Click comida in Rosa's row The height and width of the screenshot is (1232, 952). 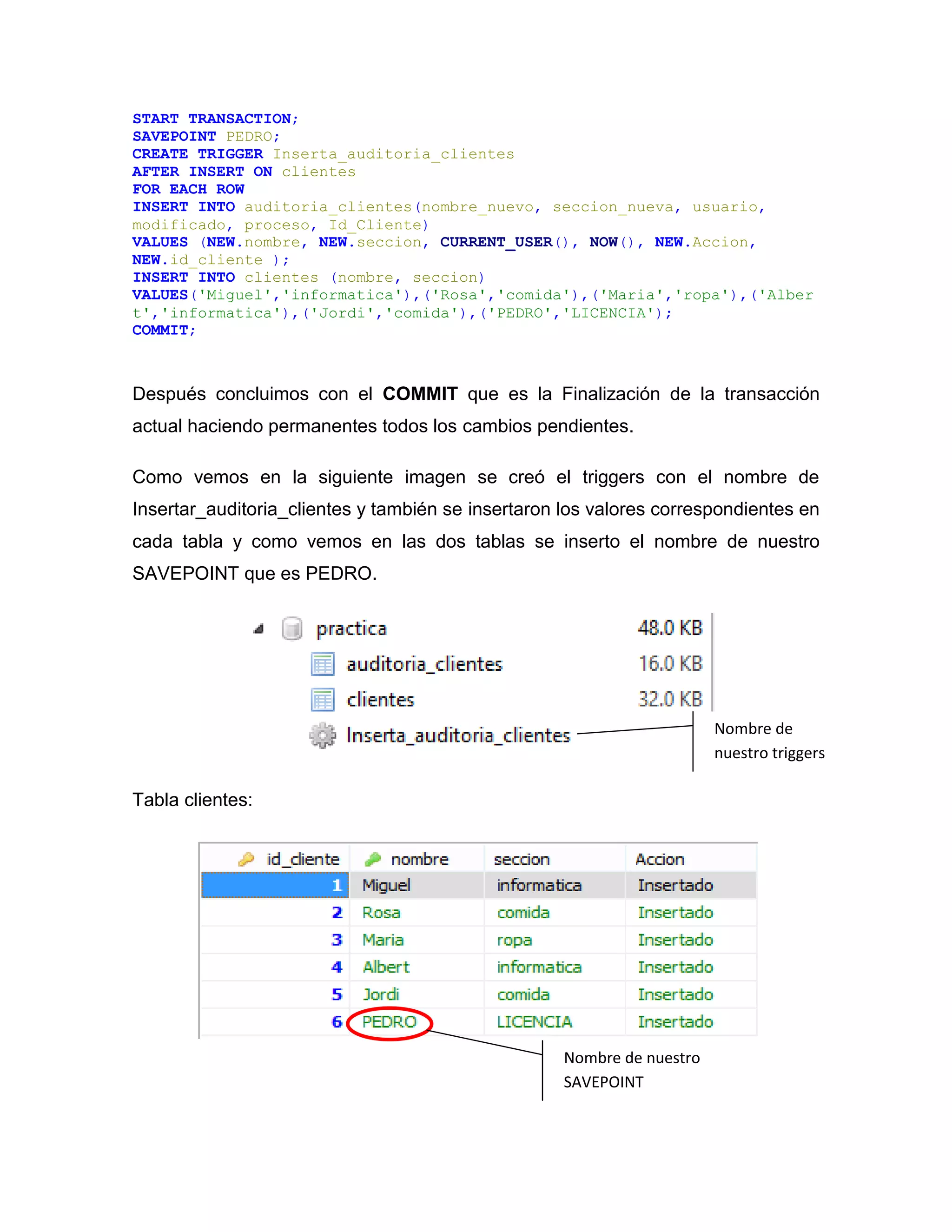pyautogui.click(x=555, y=912)
